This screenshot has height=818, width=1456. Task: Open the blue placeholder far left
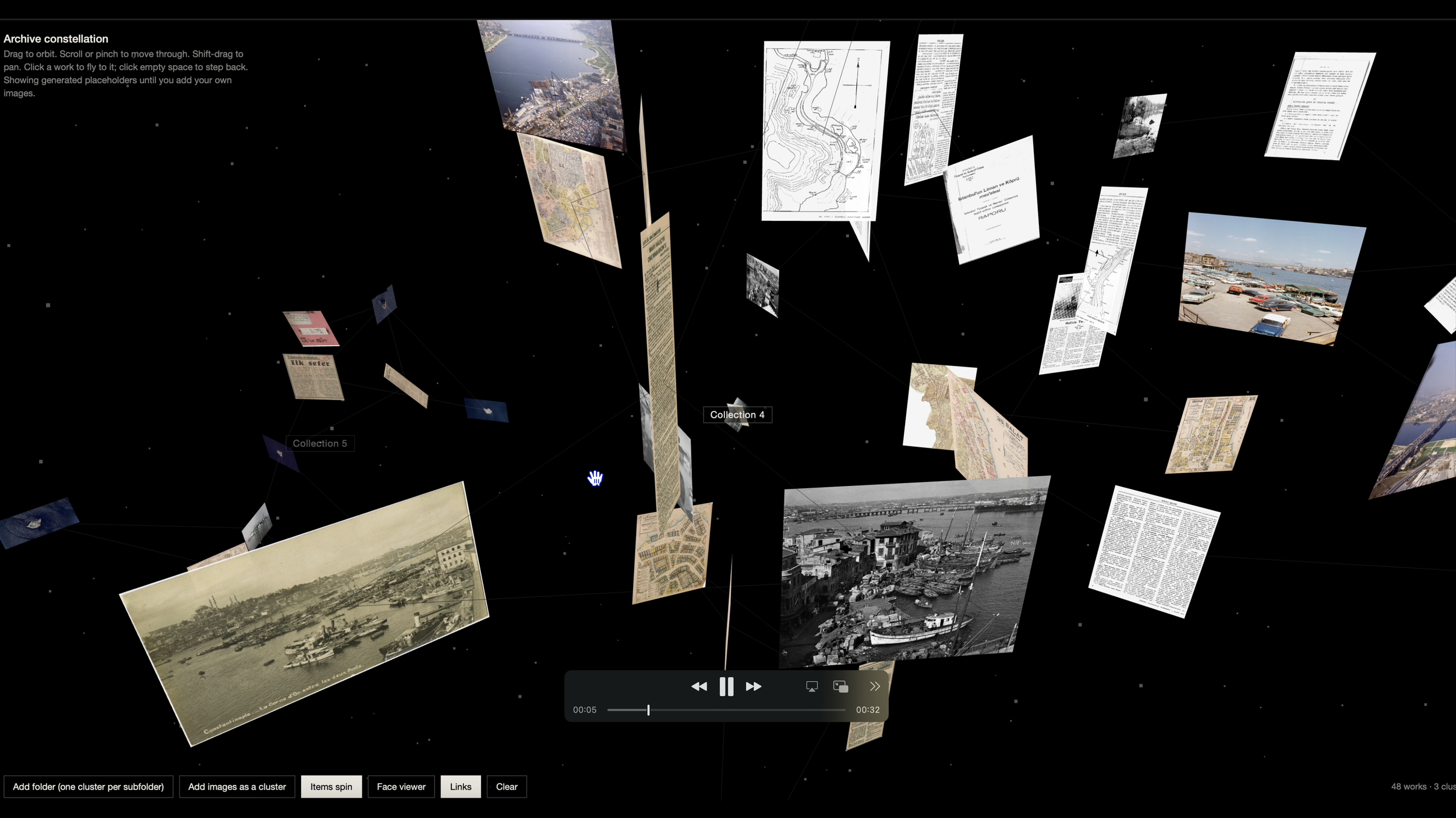(x=38, y=523)
